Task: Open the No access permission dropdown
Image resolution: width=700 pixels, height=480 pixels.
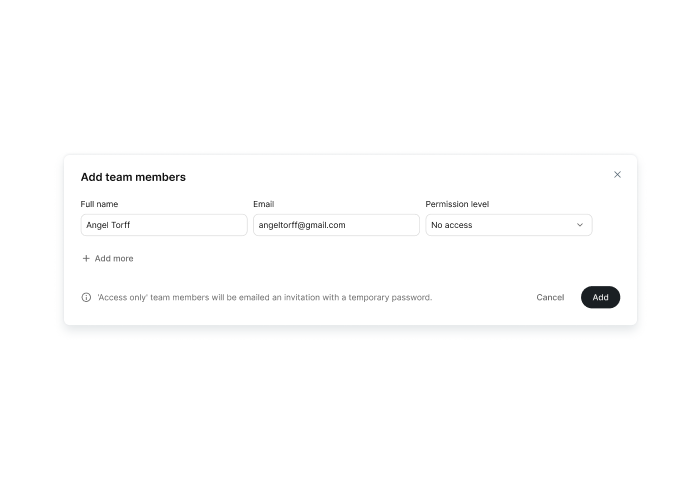Action: tap(508, 225)
